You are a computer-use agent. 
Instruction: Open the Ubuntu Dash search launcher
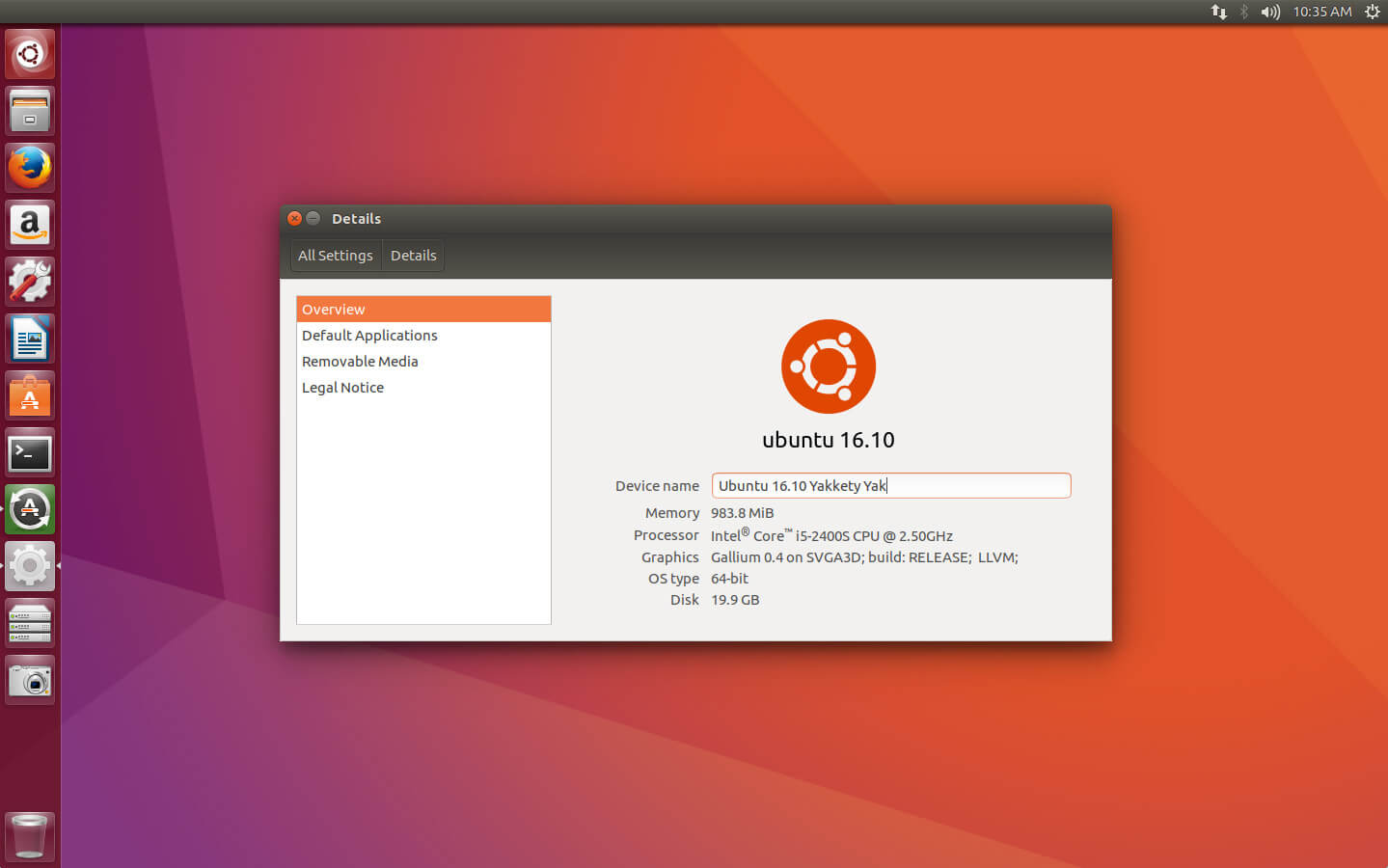(30, 54)
